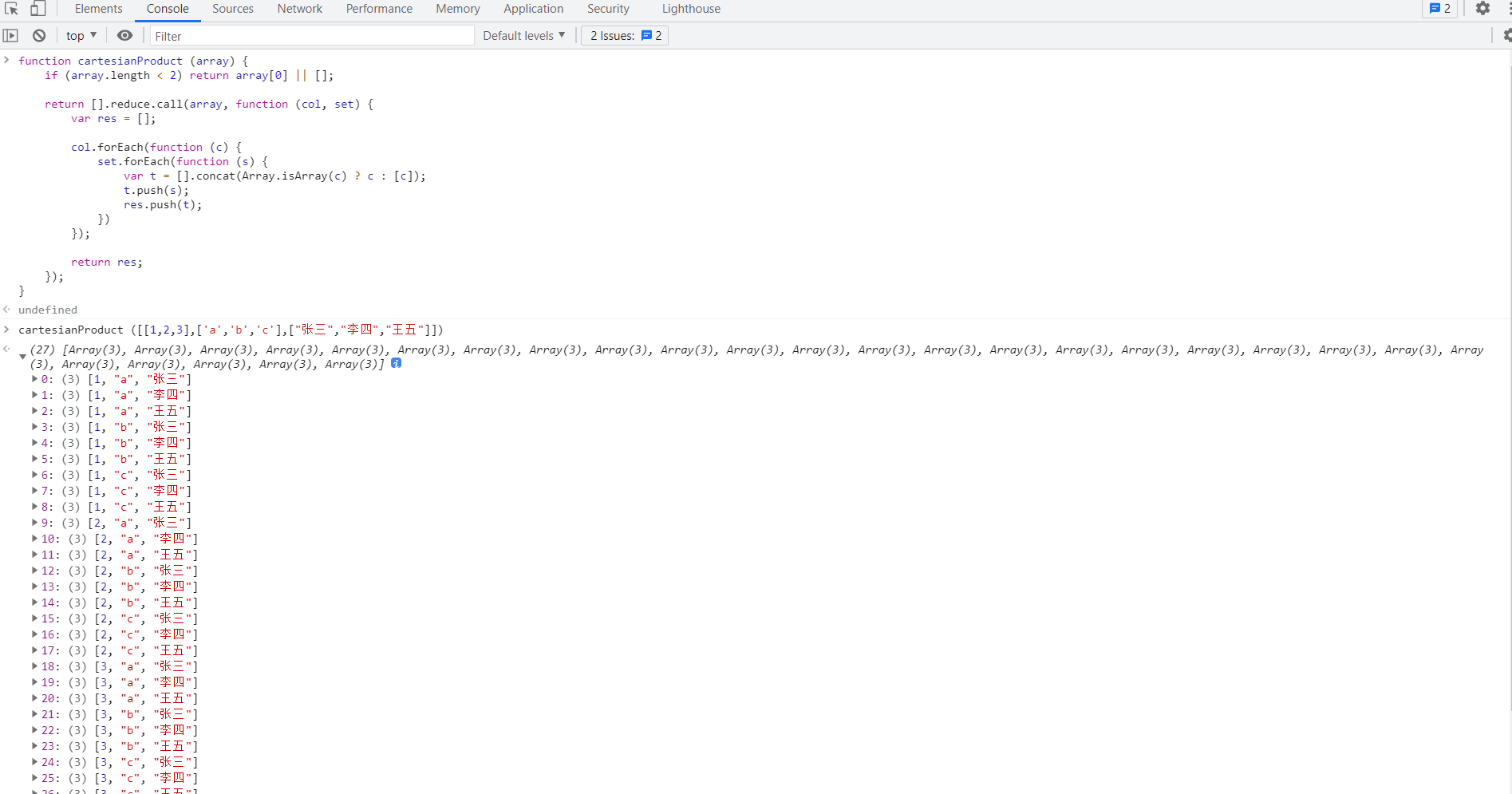This screenshot has width=1512, height=794.
Task: Switch to the Elements tab
Action: 99,9
